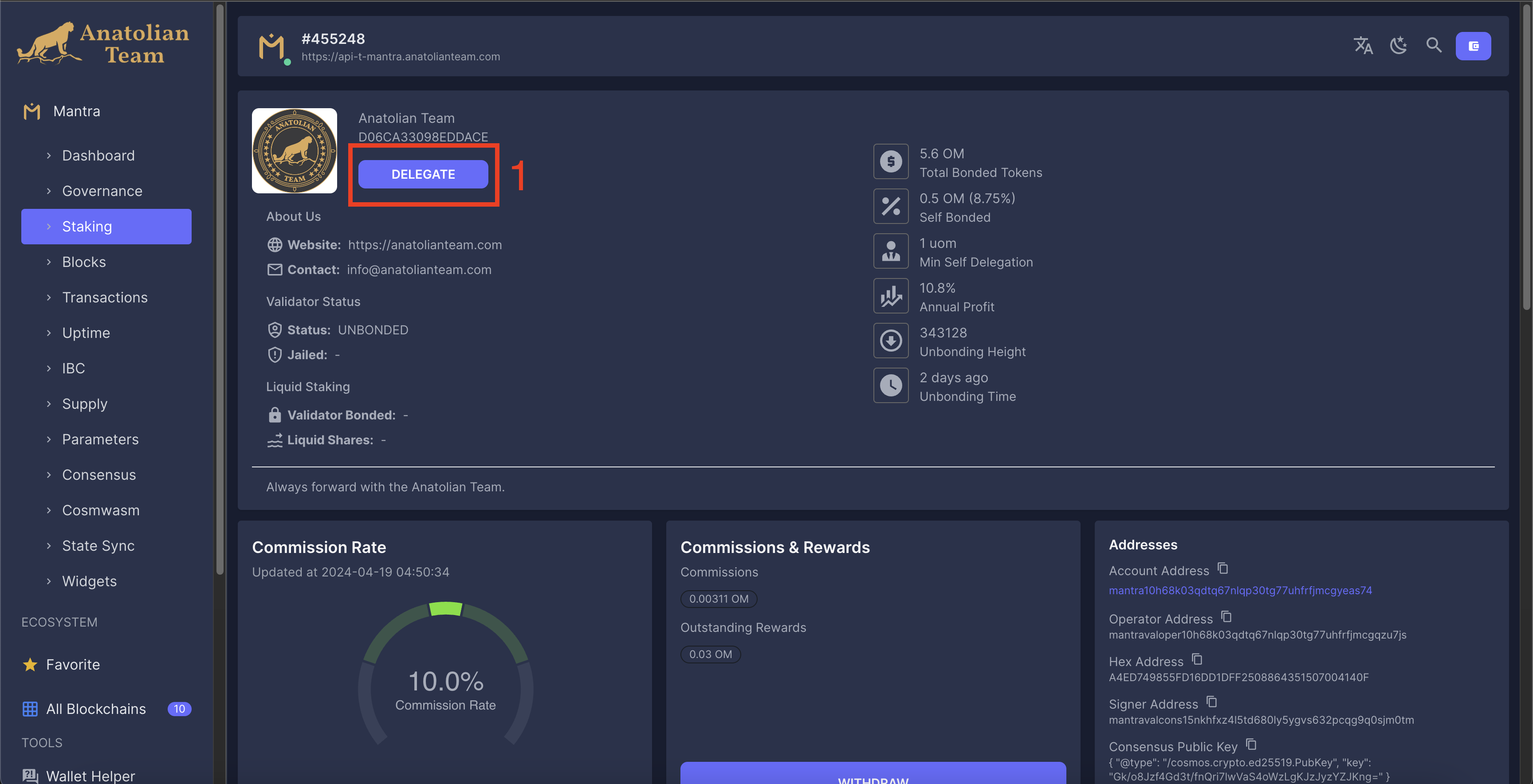Expand the Parameters chevron
This screenshot has width=1533, height=784.
(49, 439)
